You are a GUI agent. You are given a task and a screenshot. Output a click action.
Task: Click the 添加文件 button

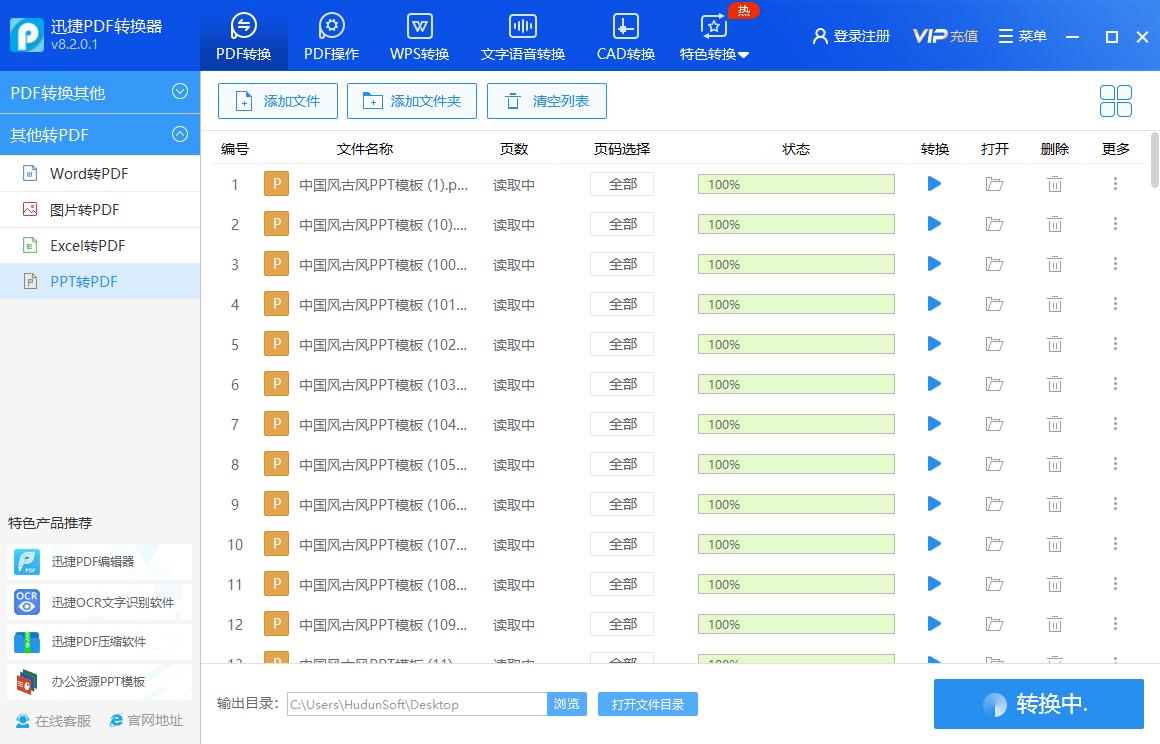pyautogui.click(x=277, y=100)
